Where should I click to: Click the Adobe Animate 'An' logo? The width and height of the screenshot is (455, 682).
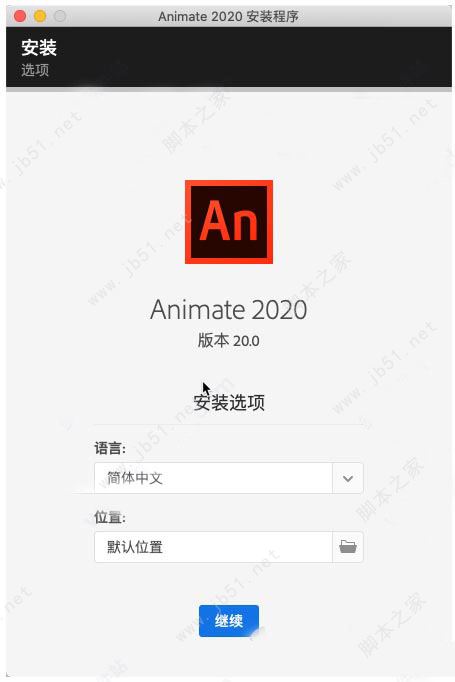pyautogui.click(x=229, y=222)
